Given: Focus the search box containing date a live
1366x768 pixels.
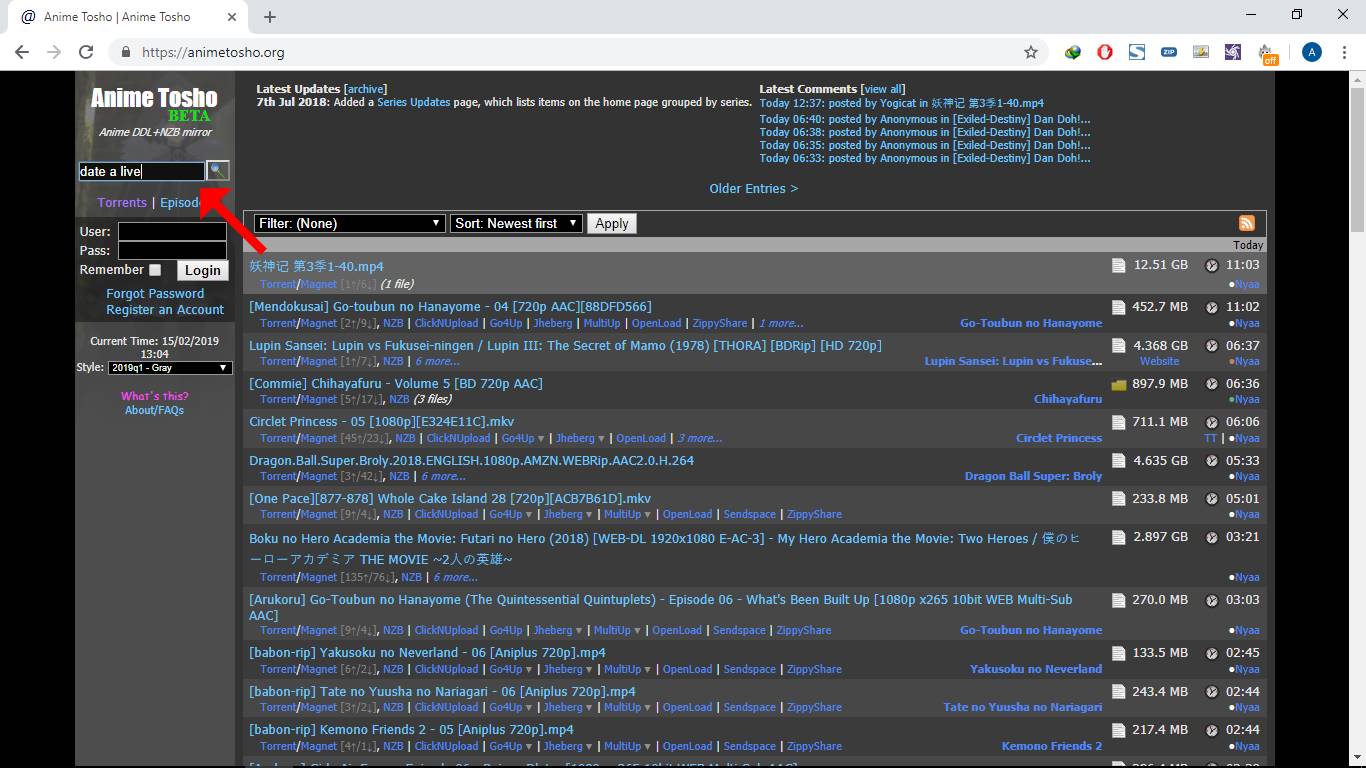Looking at the screenshot, I should coord(142,171).
